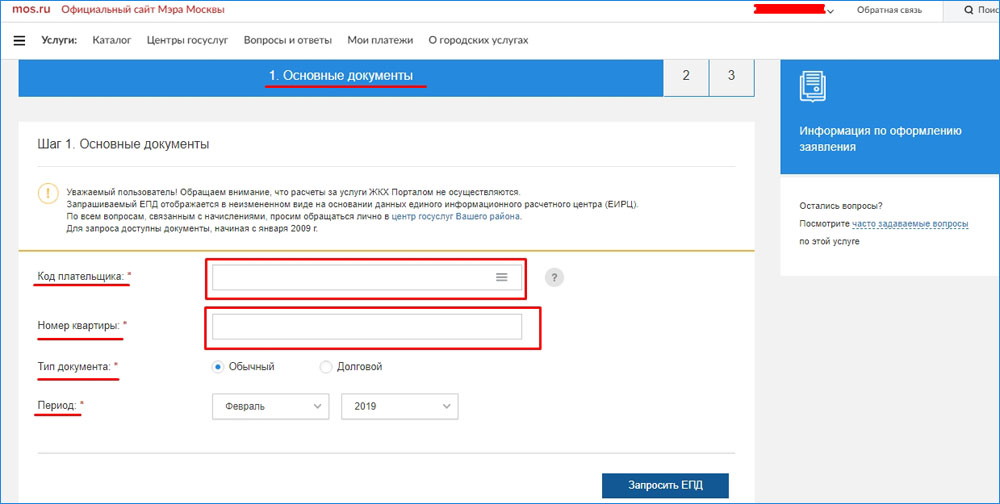Click the document information icon

813,86
